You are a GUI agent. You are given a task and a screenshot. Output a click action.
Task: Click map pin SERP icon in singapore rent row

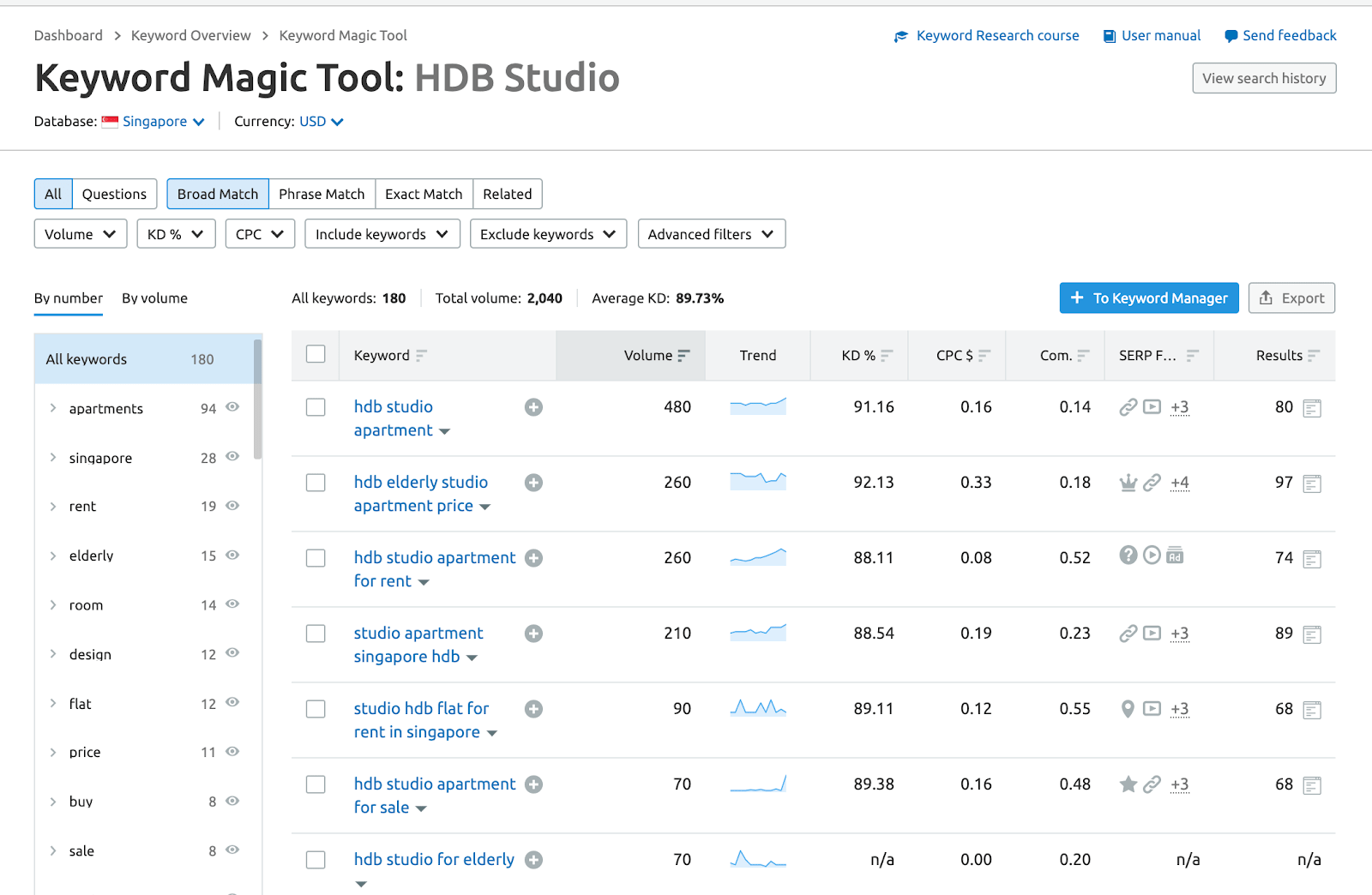[1128, 709]
